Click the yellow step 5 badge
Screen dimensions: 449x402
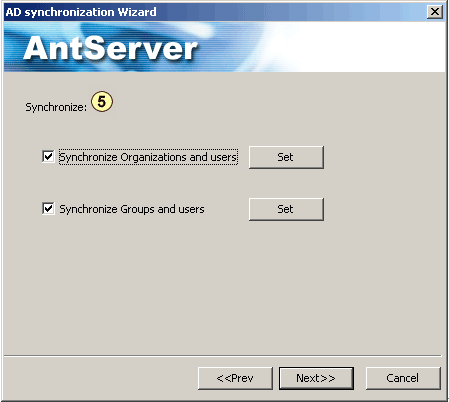[x=102, y=101]
